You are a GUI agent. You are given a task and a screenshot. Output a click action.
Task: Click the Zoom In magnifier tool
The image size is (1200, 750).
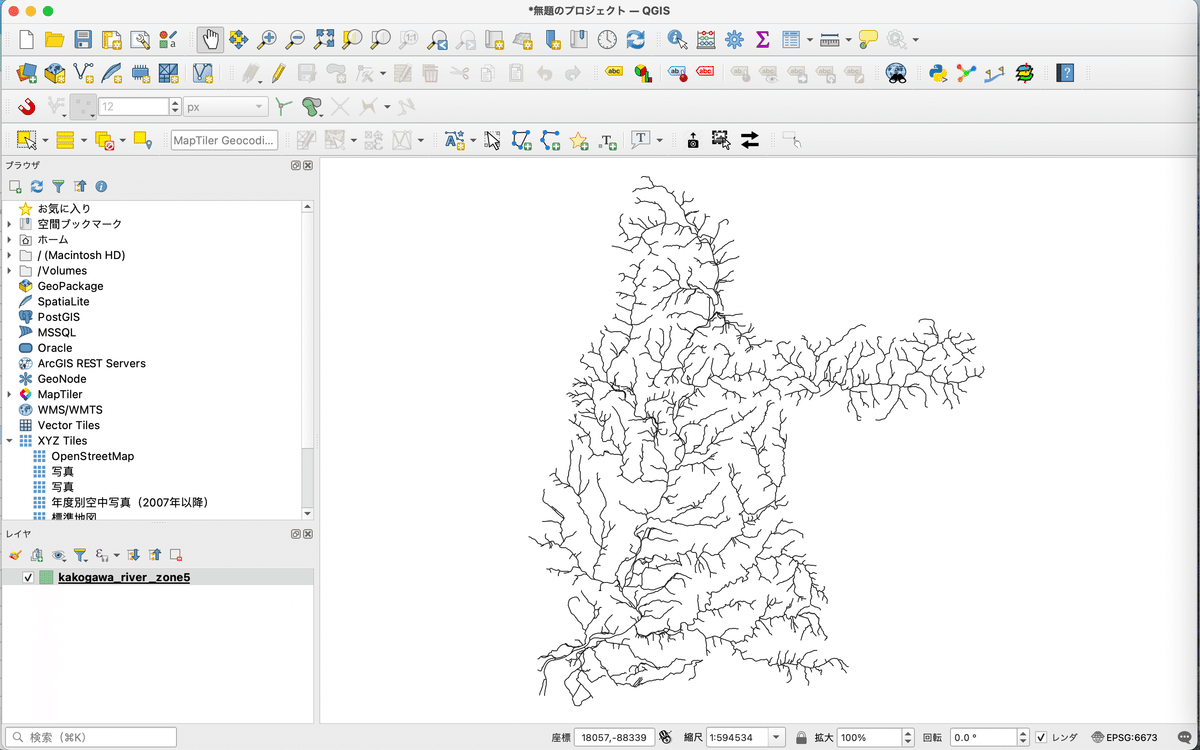coord(267,40)
